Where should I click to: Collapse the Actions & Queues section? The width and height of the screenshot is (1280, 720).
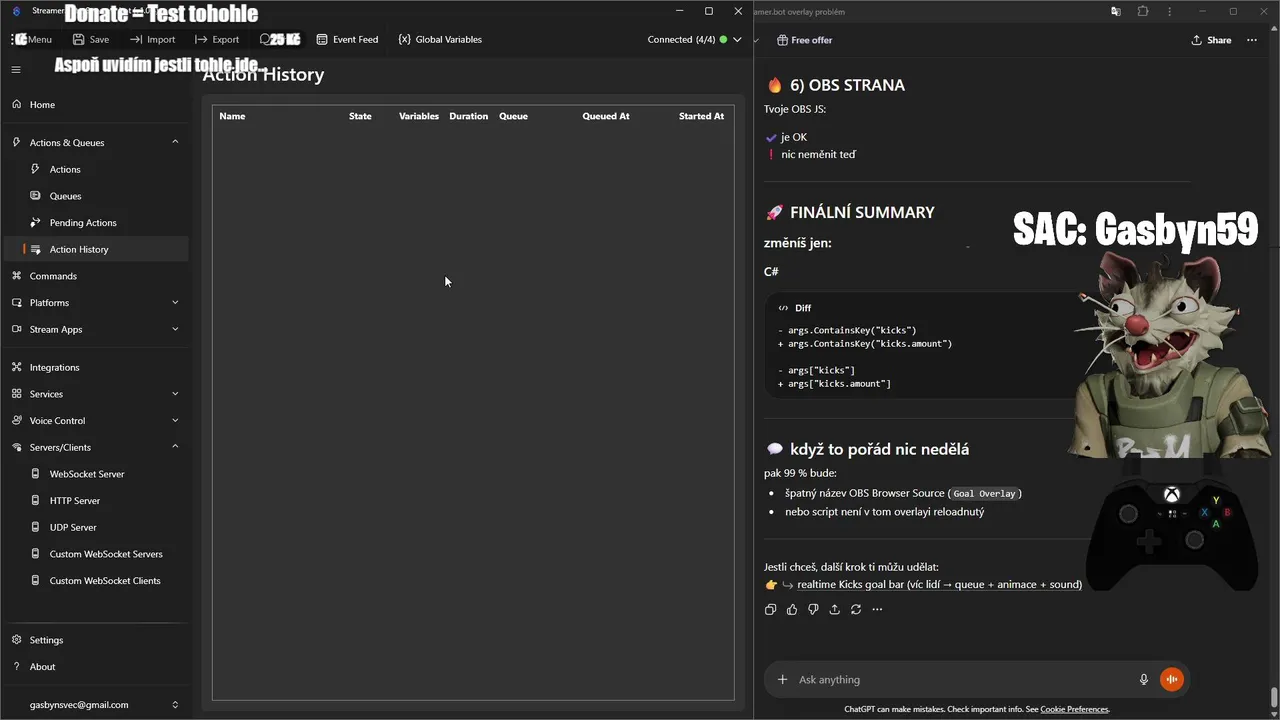click(175, 142)
